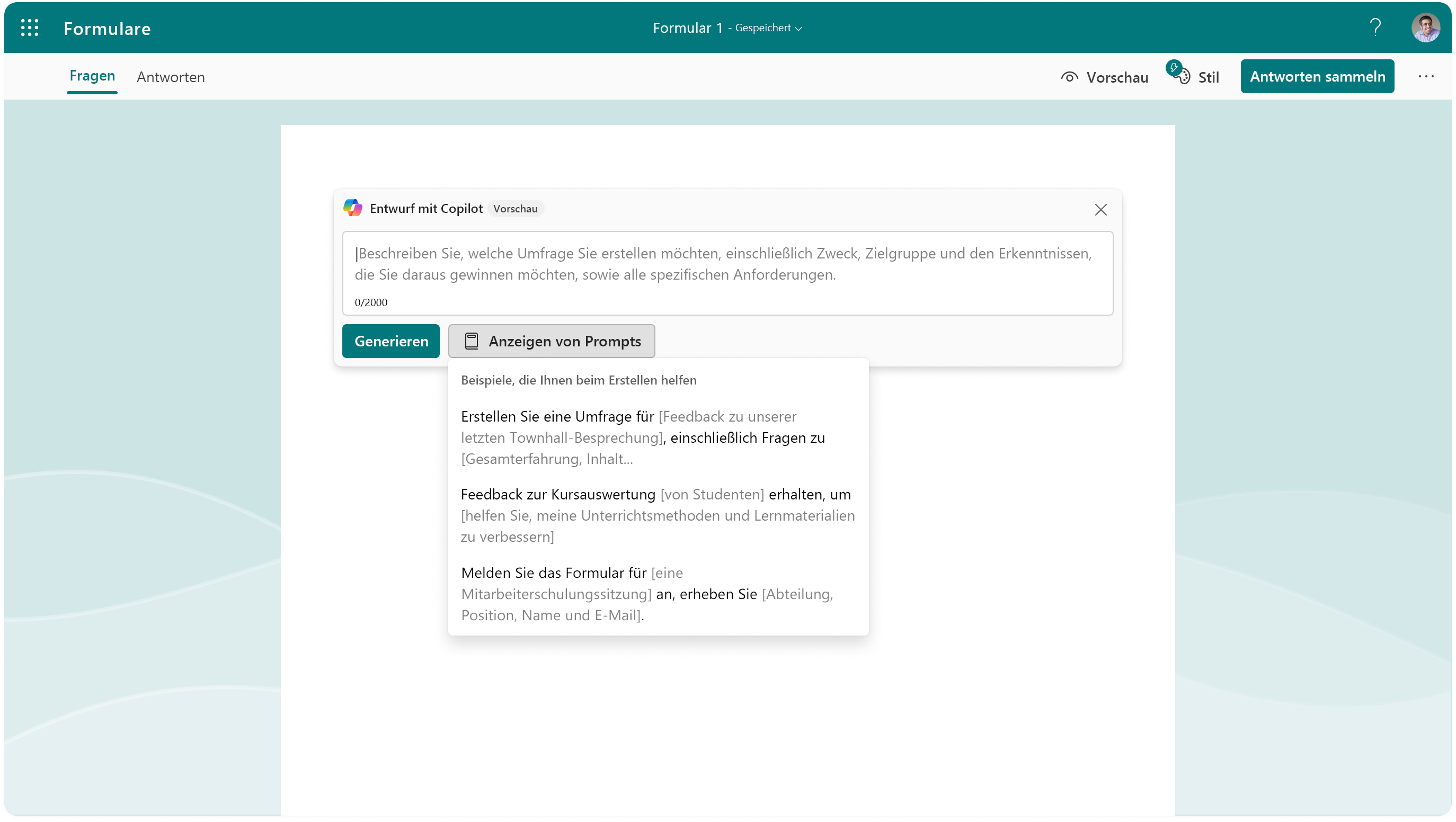Switch to the Antworten tab
This screenshot has height=822, width=1456.
click(x=171, y=77)
